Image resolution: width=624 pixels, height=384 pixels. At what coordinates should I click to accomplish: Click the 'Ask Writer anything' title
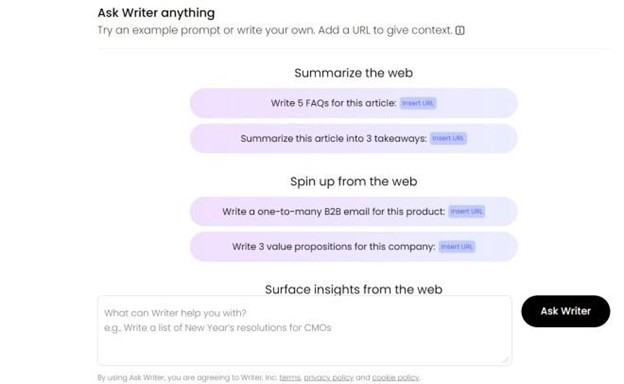156,13
